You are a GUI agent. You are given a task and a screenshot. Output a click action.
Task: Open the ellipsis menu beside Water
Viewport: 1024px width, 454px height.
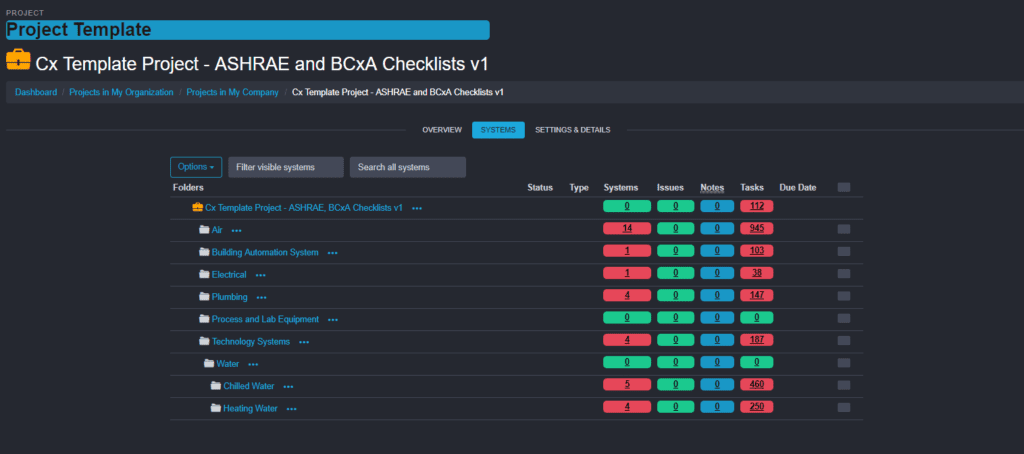[x=253, y=364]
